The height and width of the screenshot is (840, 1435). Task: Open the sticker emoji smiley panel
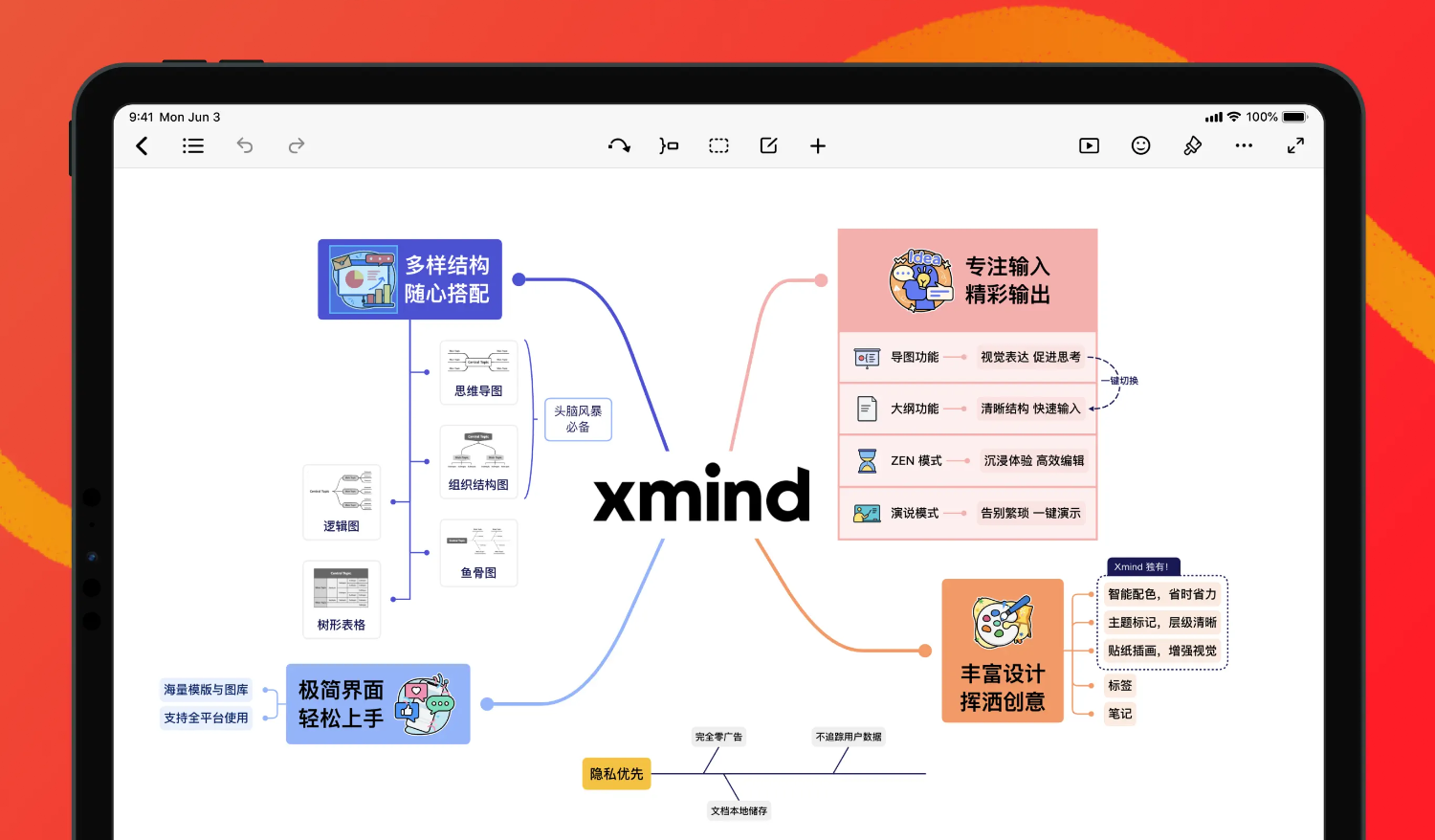click(x=1140, y=145)
